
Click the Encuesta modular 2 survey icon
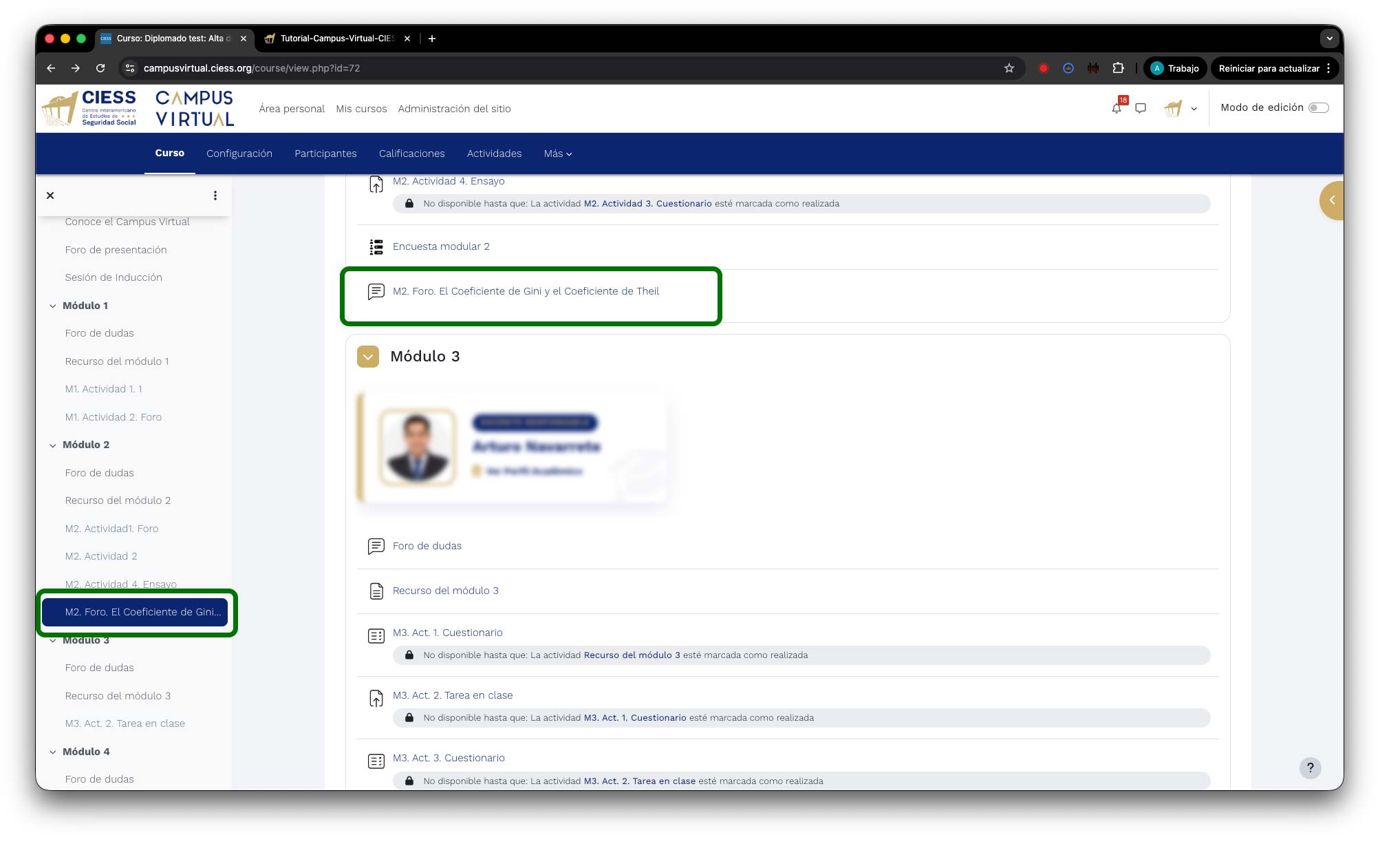[376, 247]
